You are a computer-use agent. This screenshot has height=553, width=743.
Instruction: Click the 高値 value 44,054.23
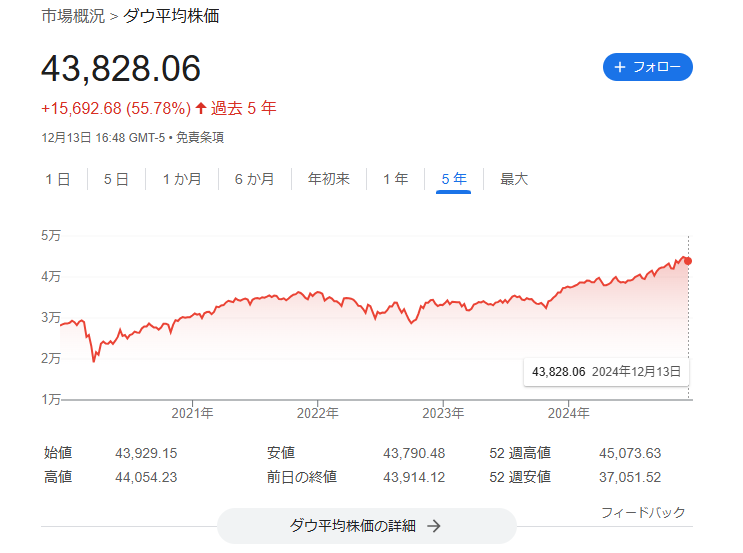point(146,477)
